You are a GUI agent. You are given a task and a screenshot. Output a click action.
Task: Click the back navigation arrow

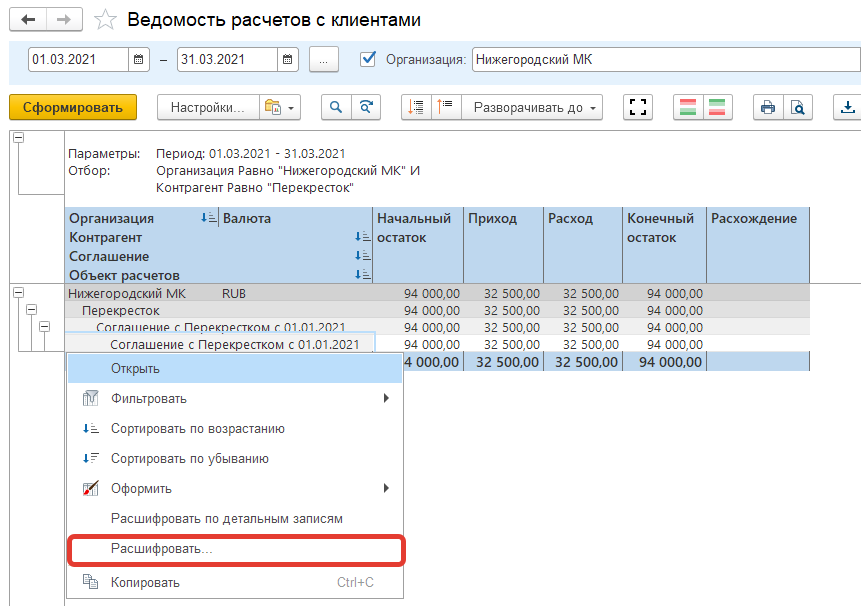(27, 20)
